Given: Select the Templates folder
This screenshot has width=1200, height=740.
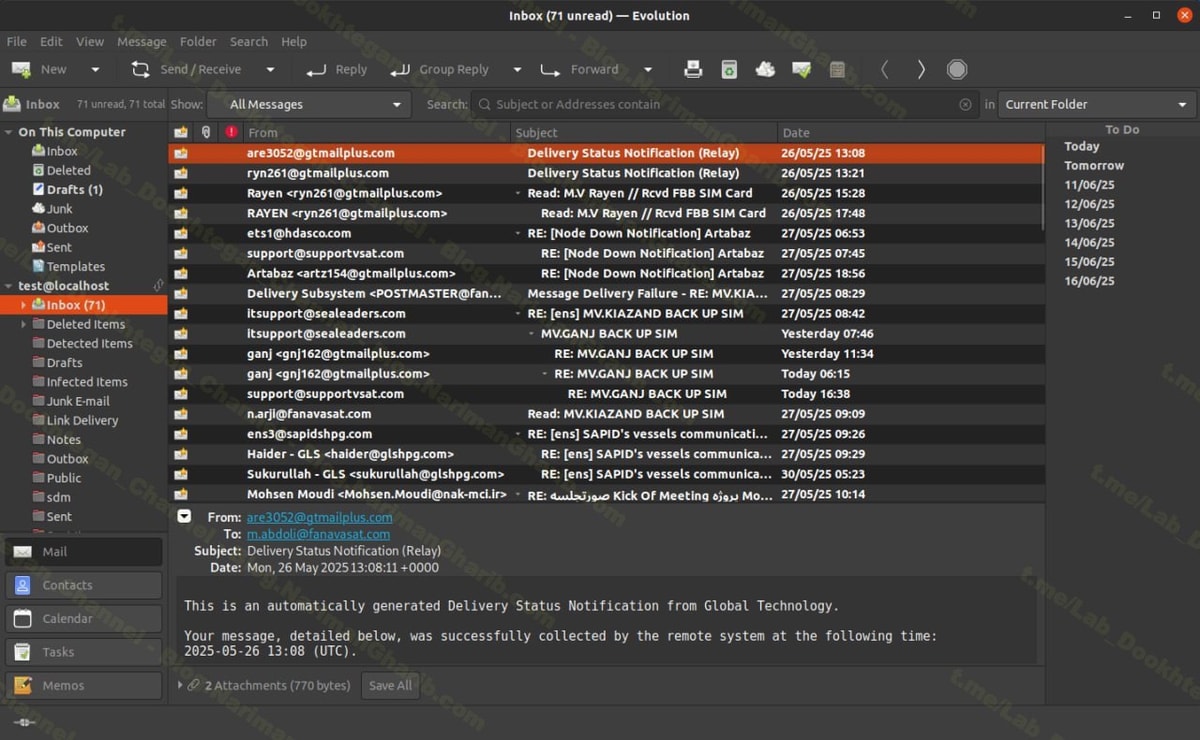Looking at the screenshot, I should coord(75,267).
